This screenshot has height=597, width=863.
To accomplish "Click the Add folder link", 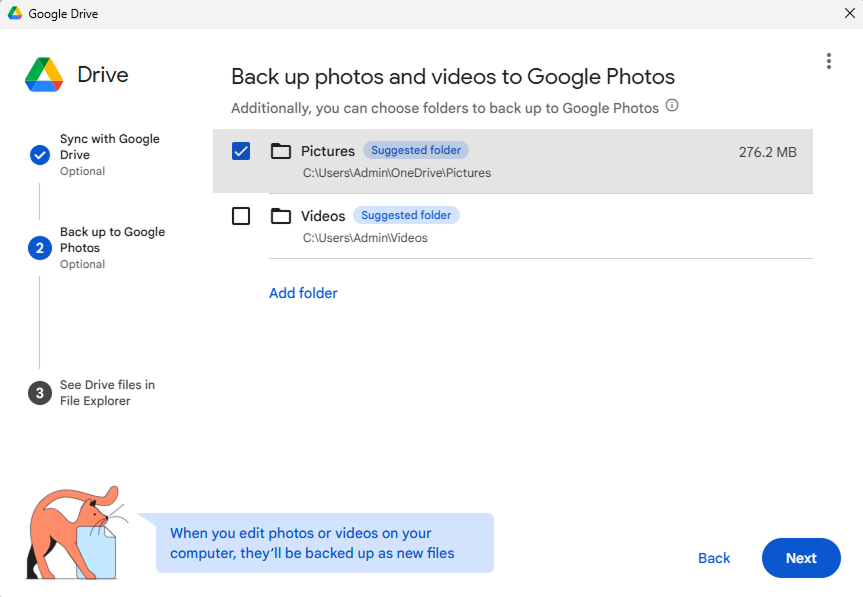I will 303,293.
